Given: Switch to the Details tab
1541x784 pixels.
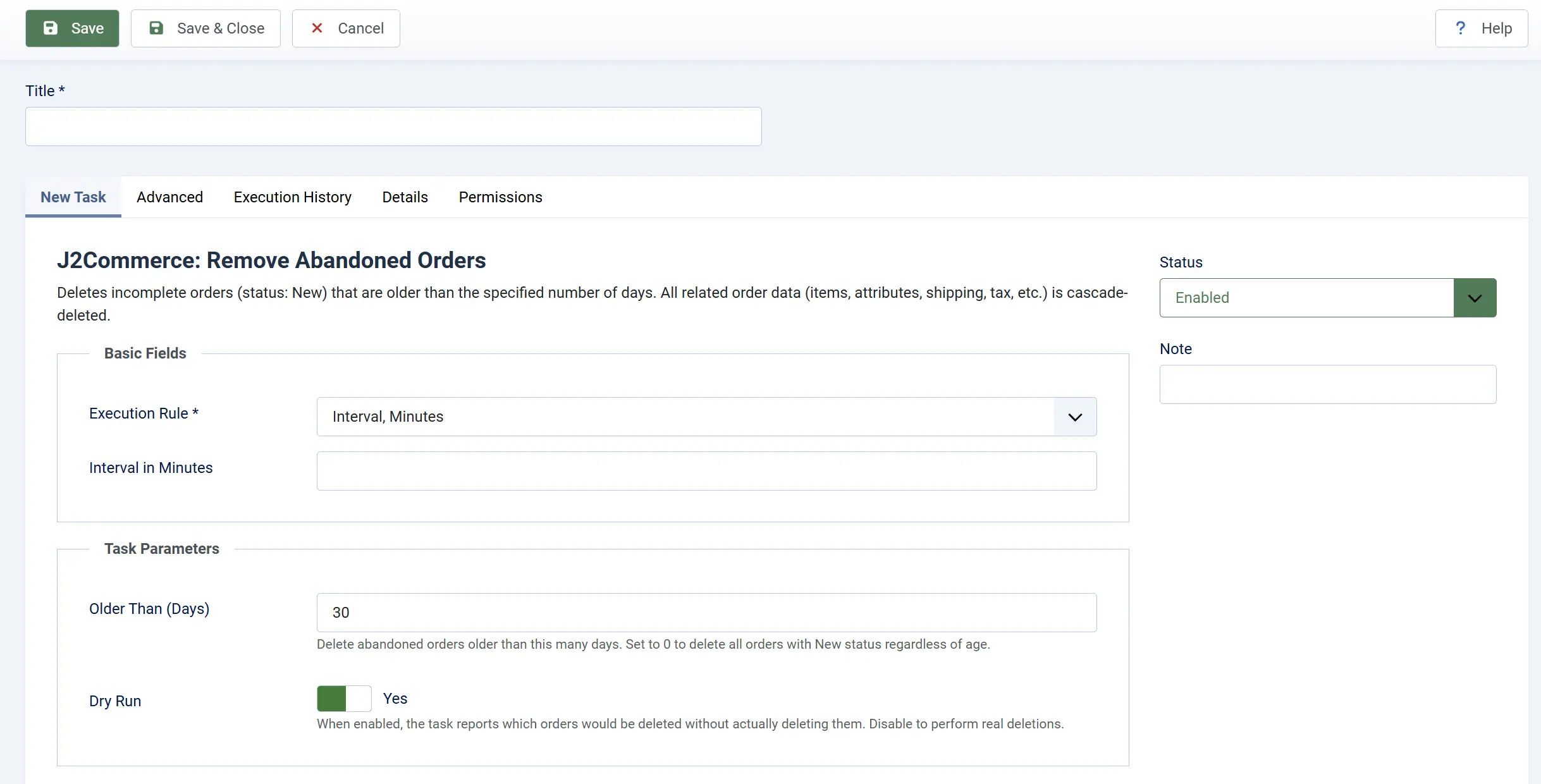Looking at the screenshot, I should coord(405,197).
